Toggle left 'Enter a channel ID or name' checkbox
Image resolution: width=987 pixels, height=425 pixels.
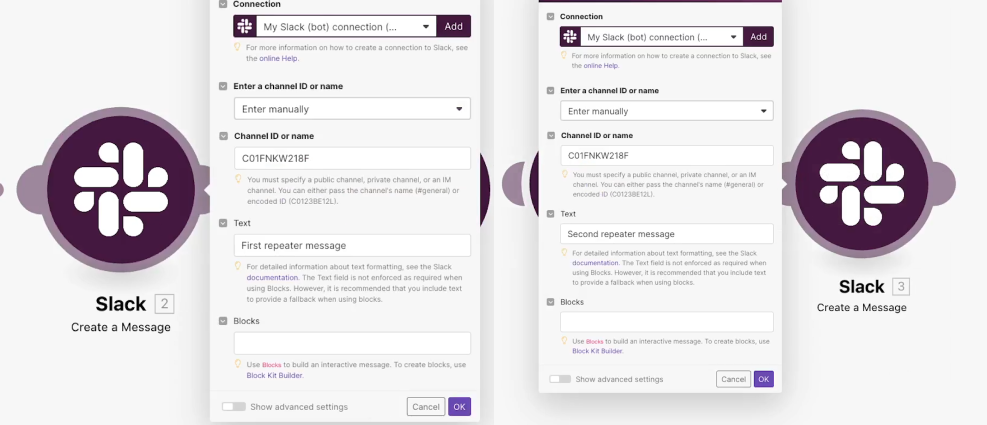click(x=223, y=86)
